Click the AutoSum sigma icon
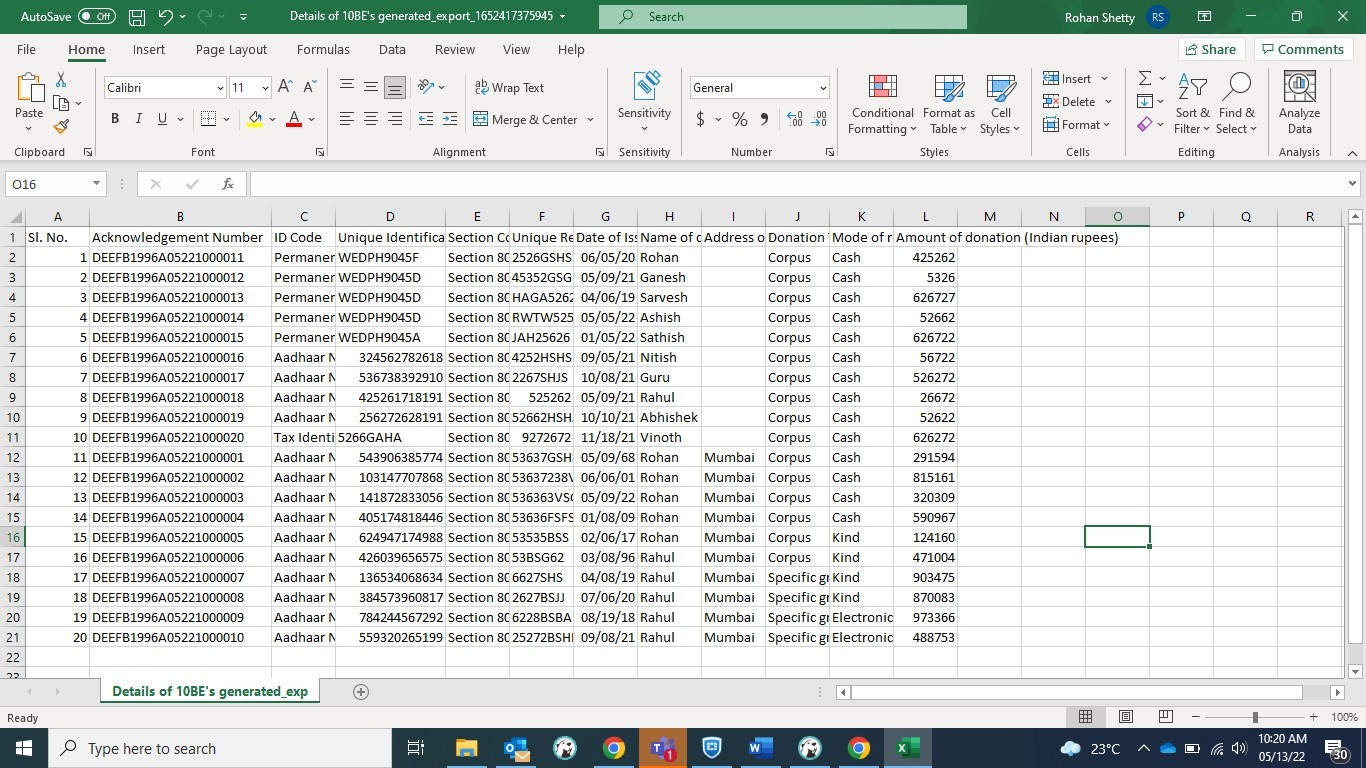Image resolution: width=1366 pixels, height=768 pixels. 1145,78
